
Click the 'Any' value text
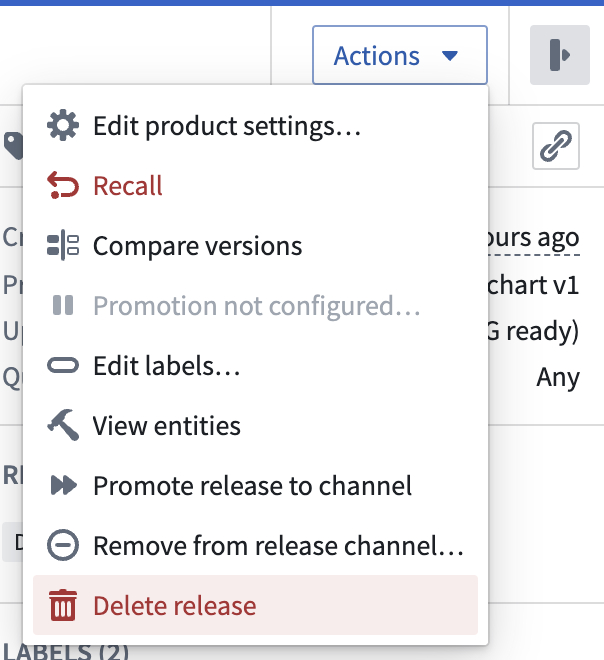pos(558,377)
